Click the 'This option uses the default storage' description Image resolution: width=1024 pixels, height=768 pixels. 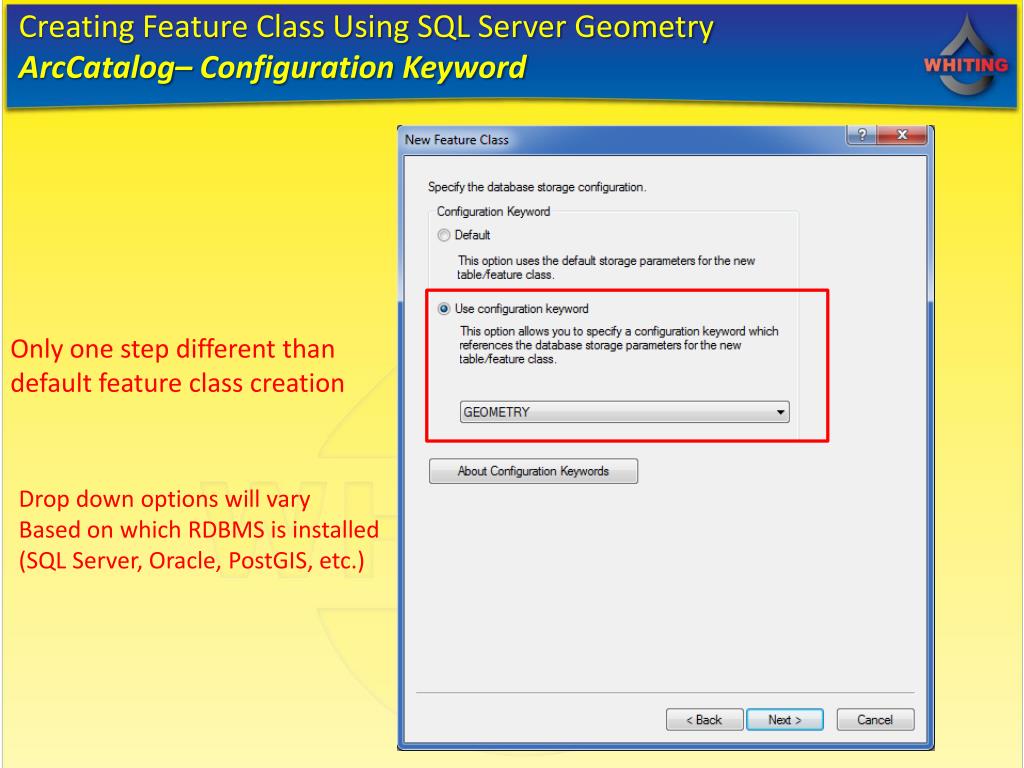pyautogui.click(x=606, y=268)
